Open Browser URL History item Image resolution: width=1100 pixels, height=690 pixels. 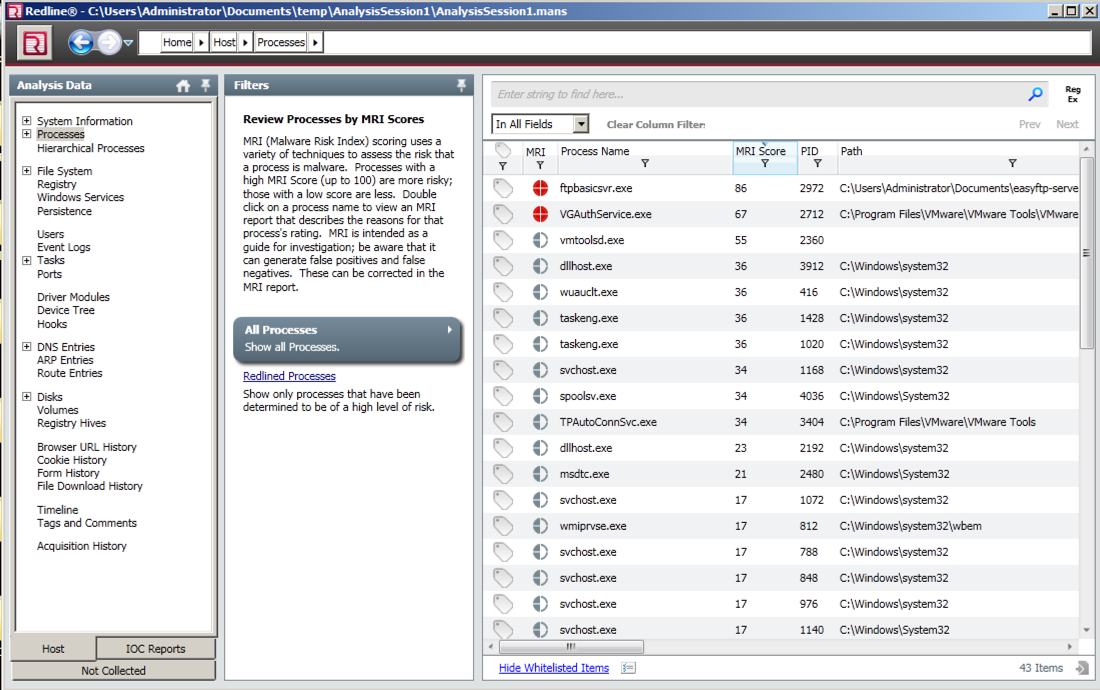pyautogui.click(x=87, y=447)
